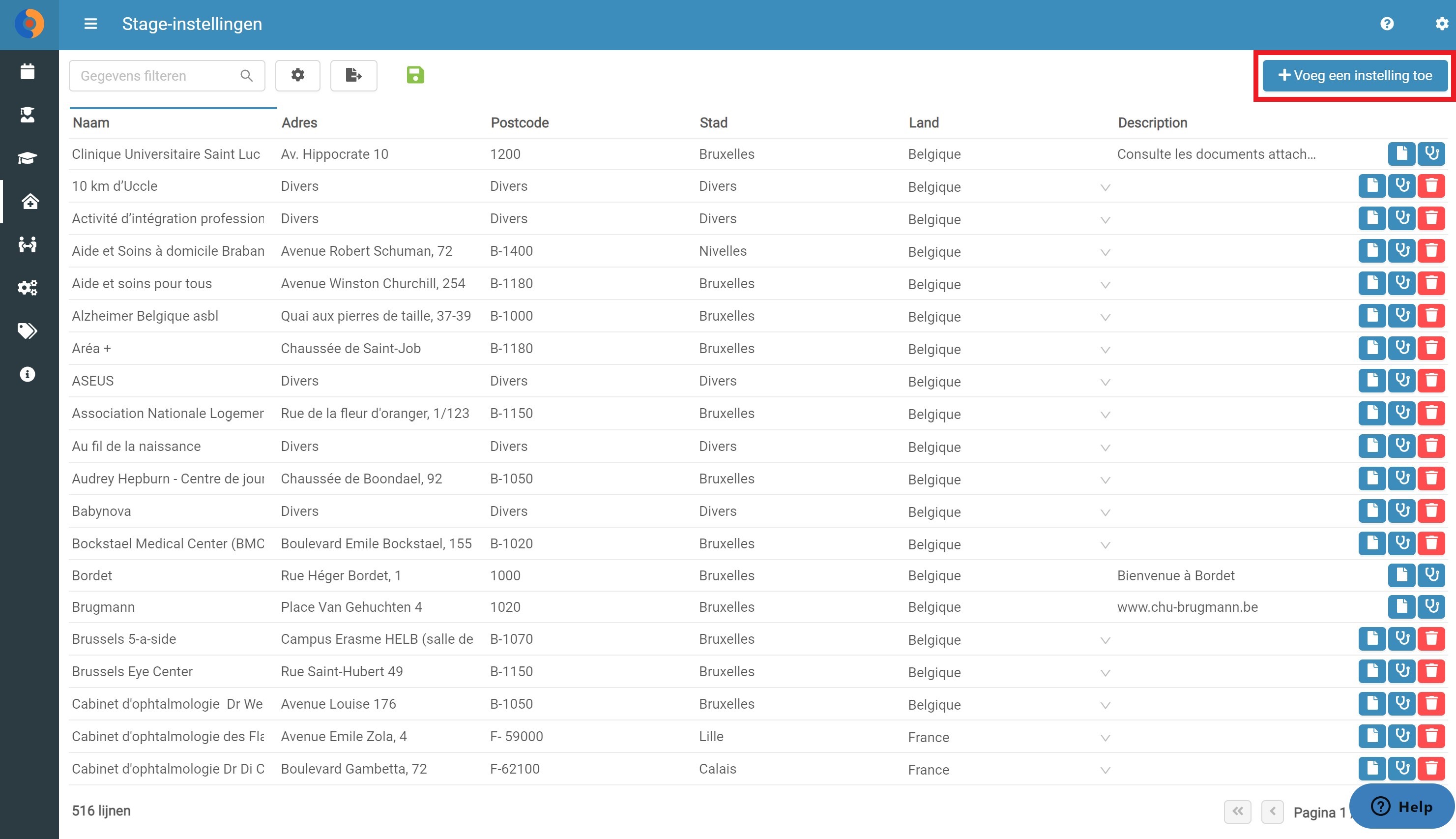Open settings gear in top-right header
Image resolution: width=1456 pixels, height=839 pixels.
(1442, 24)
